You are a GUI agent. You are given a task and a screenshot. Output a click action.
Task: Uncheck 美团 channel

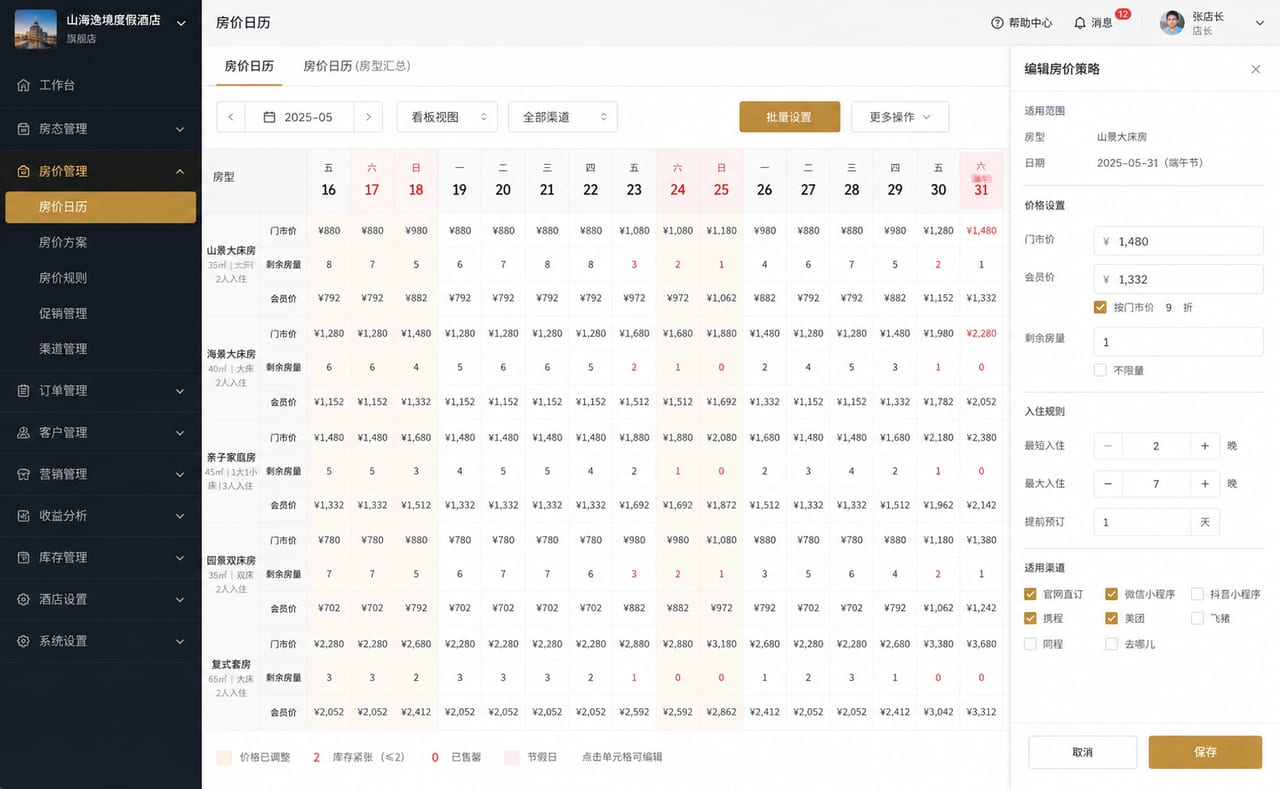(x=1111, y=619)
